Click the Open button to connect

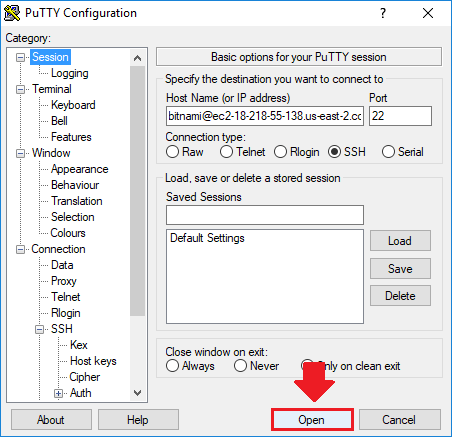click(312, 420)
